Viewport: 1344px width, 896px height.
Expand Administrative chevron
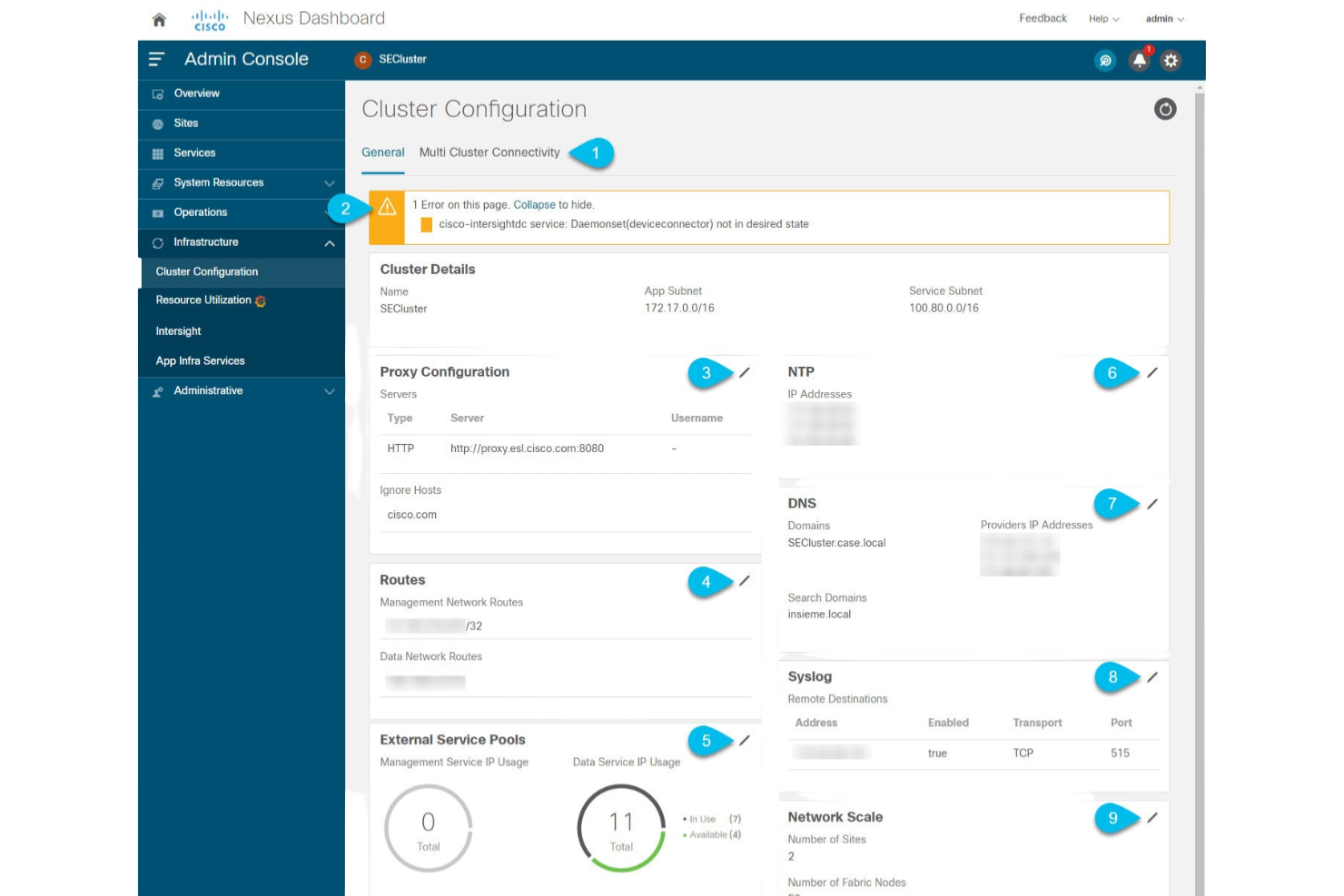(x=330, y=391)
